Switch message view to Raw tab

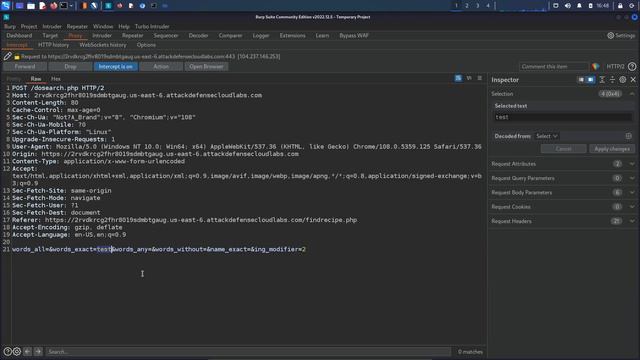tap(36, 79)
